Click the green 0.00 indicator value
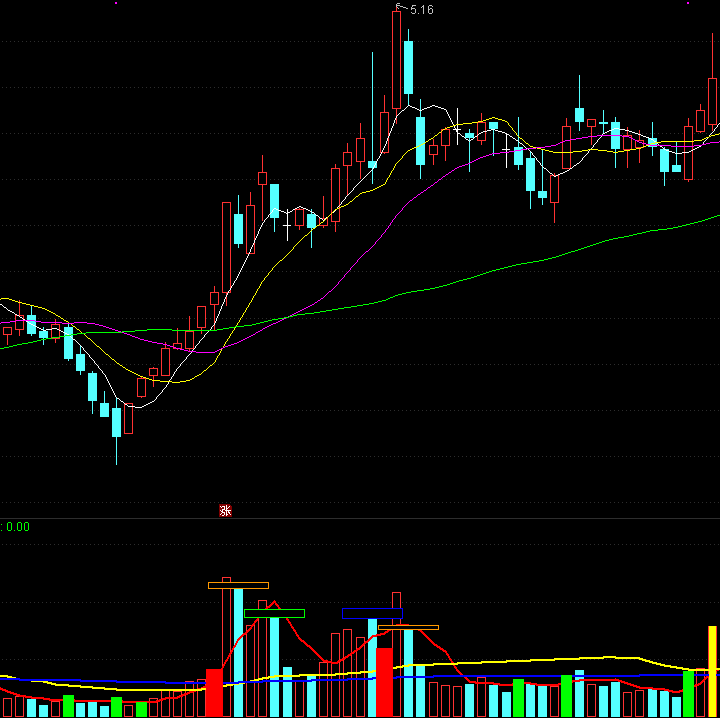 pos(18,527)
